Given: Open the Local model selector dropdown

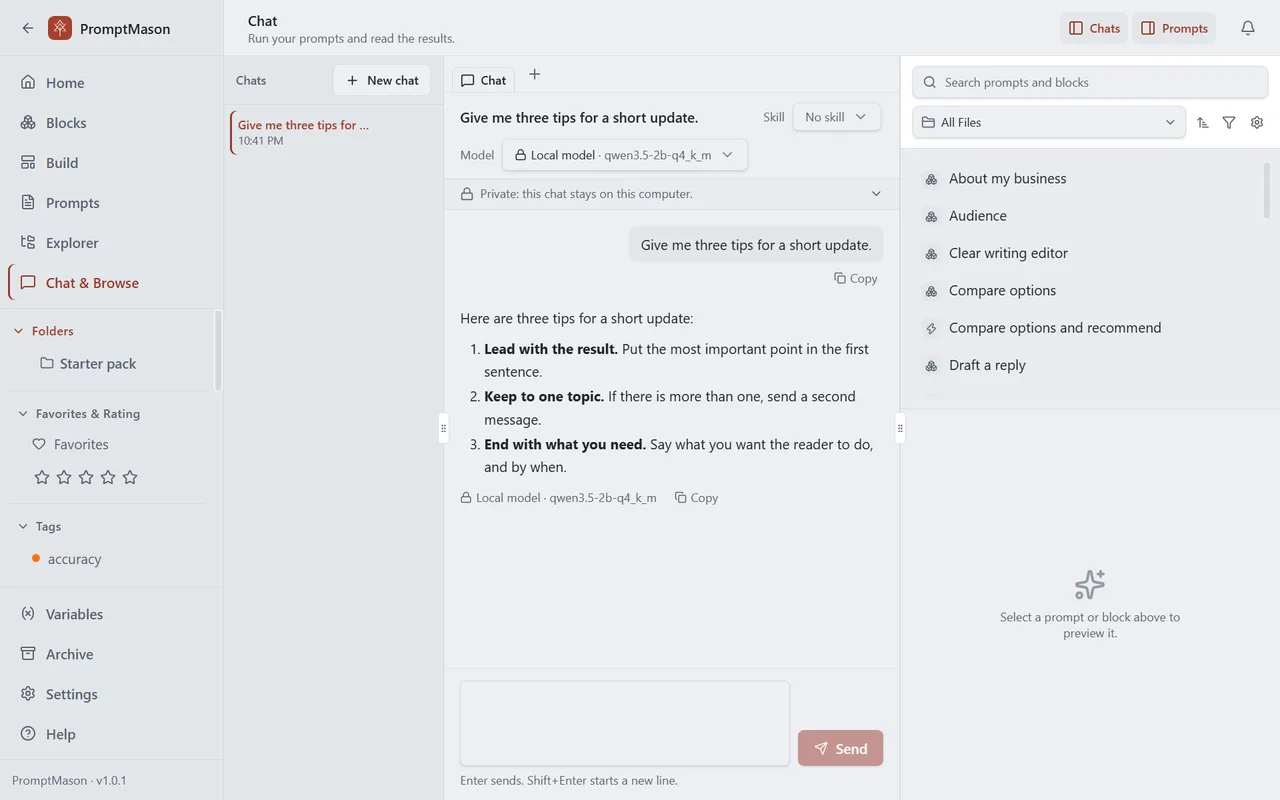Looking at the screenshot, I should (625, 155).
